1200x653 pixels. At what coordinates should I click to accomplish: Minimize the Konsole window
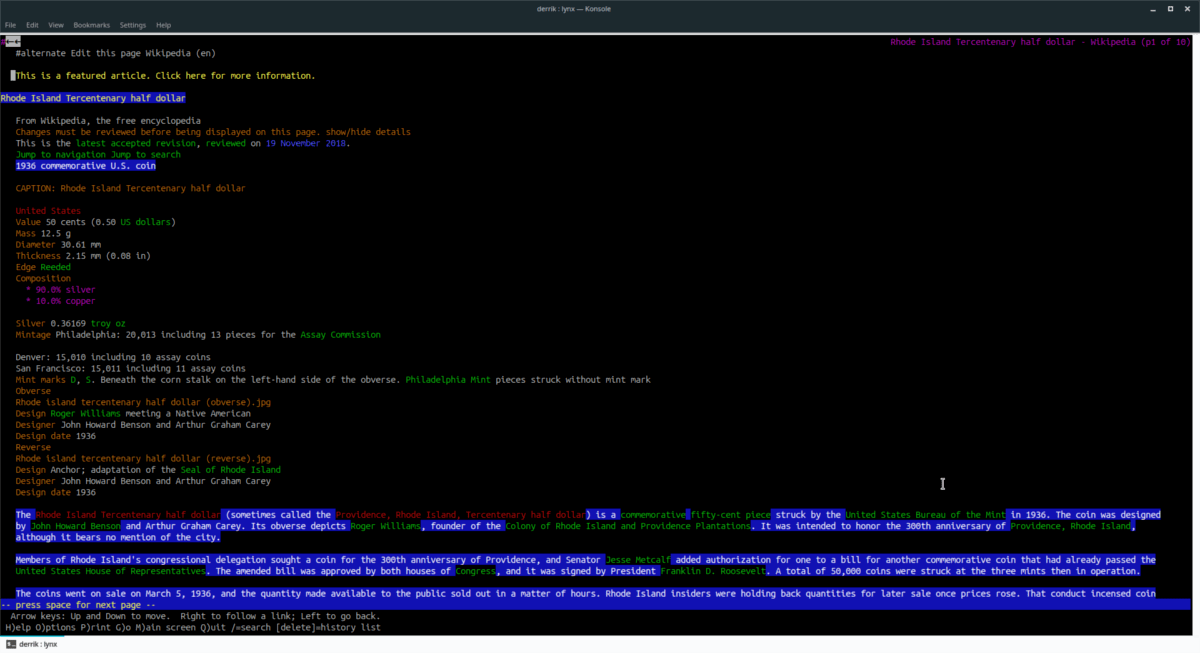[x=1155, y=9]
